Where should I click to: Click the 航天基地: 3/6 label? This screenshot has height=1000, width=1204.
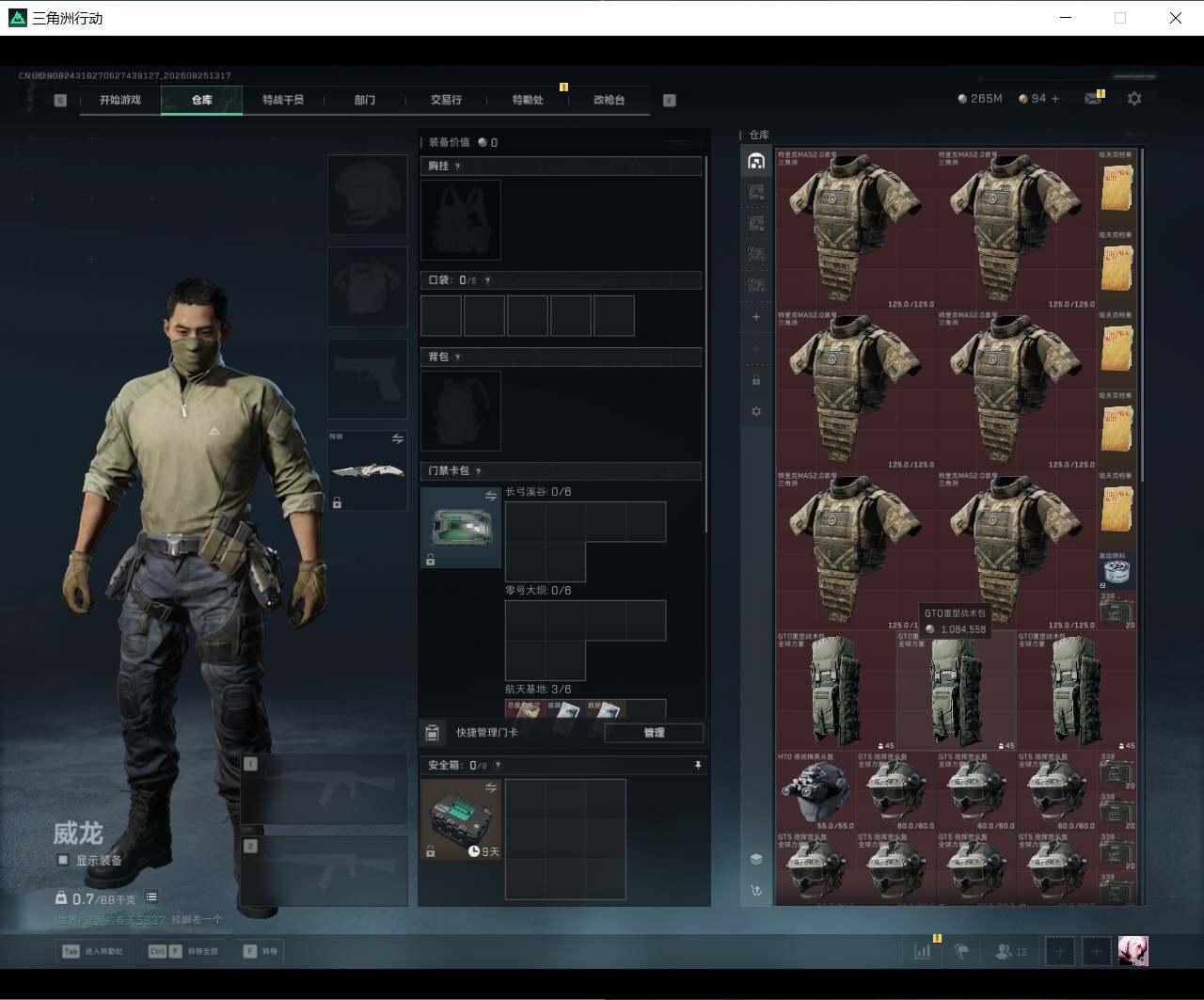tap(538, 690)
